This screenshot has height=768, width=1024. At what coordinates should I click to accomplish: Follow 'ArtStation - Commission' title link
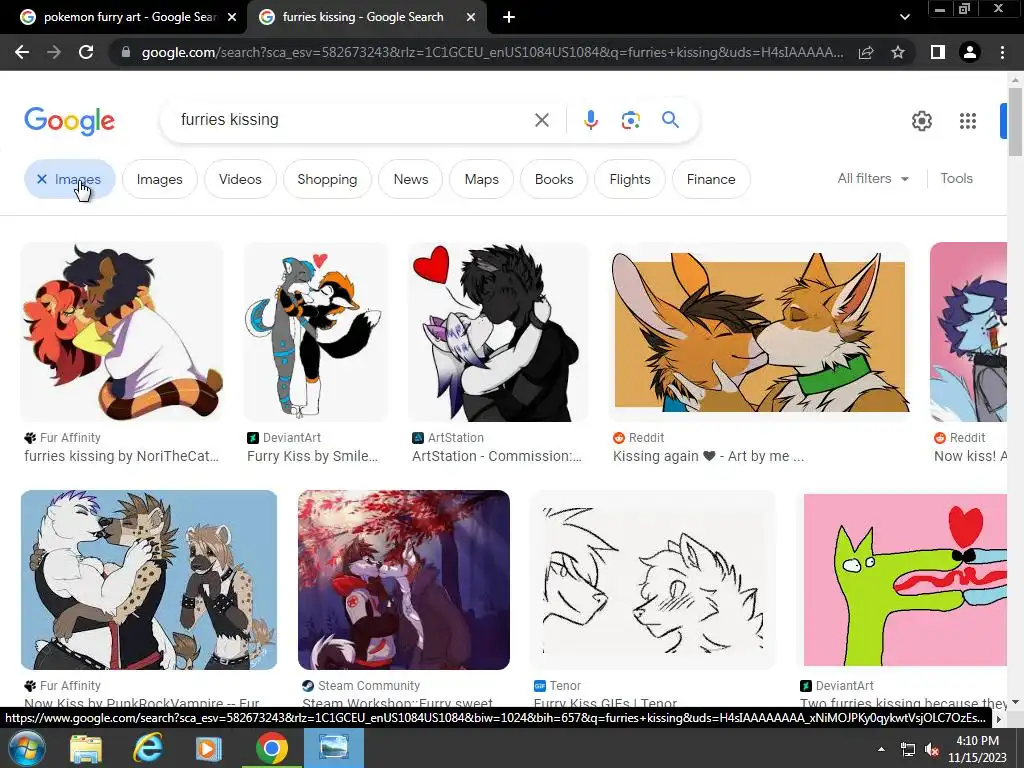496,456
